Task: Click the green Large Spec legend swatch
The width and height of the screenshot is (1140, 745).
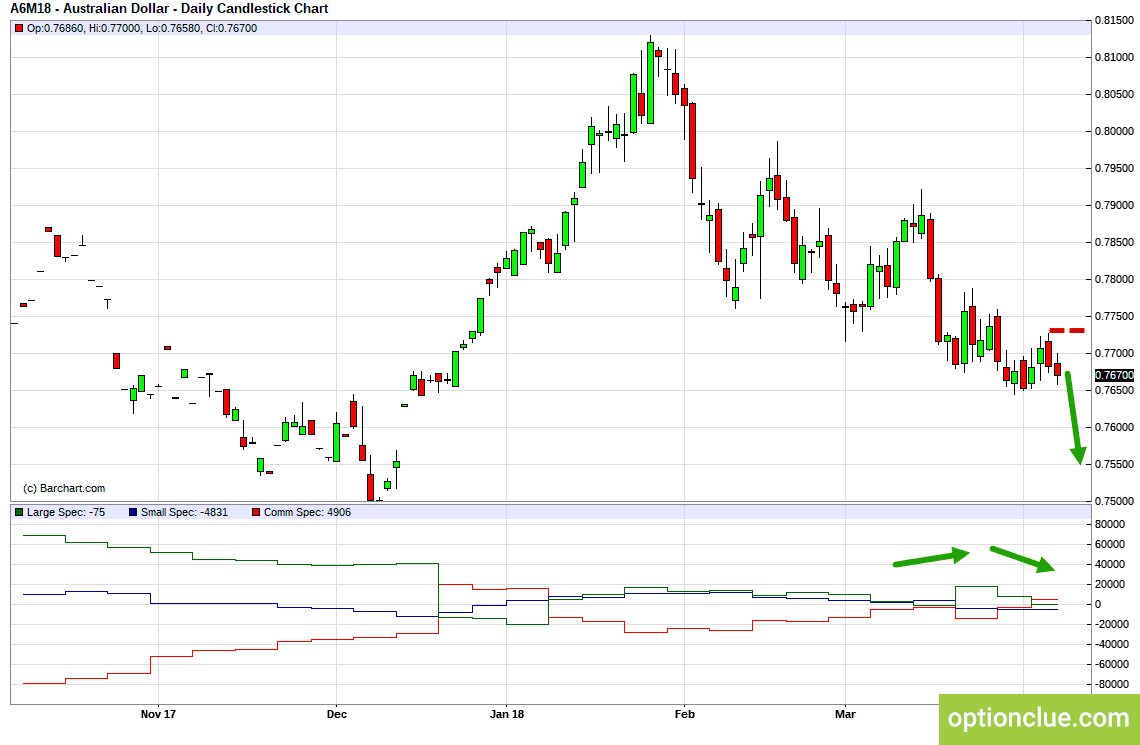Action: point(19,512)
